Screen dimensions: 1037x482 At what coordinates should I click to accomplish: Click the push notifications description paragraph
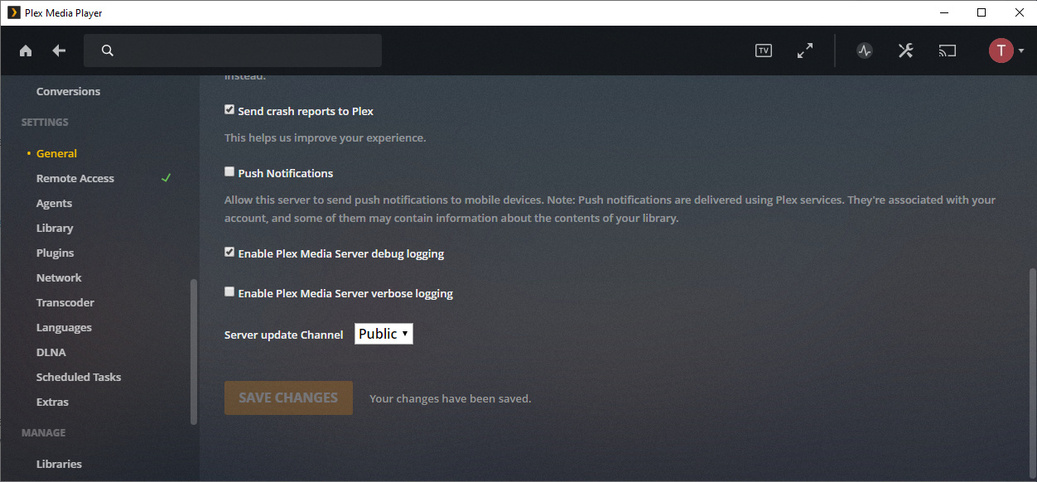(x=610, y=209)
